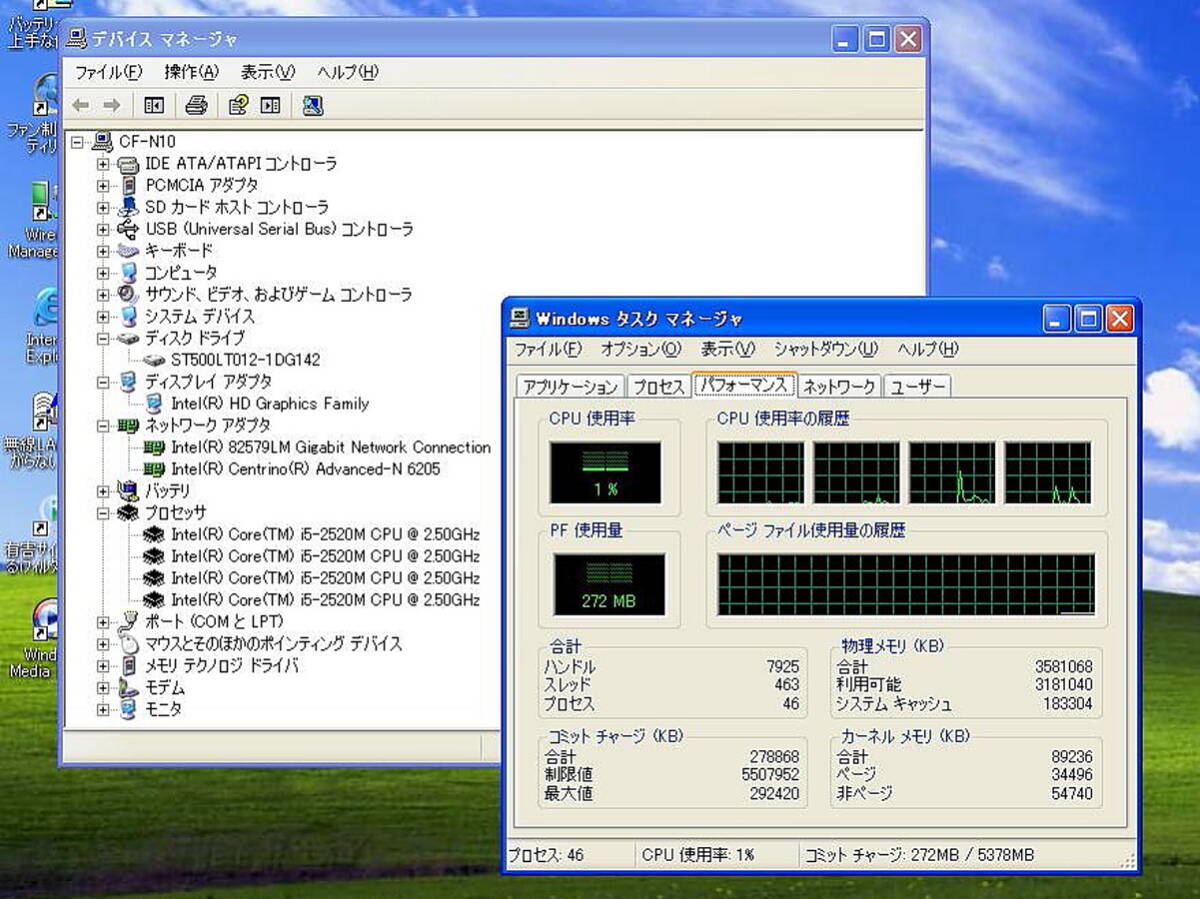Click status bar text コミット チャージ: 272MB / 5378MB
The image size is (1200, 899).
click(920, 856)
